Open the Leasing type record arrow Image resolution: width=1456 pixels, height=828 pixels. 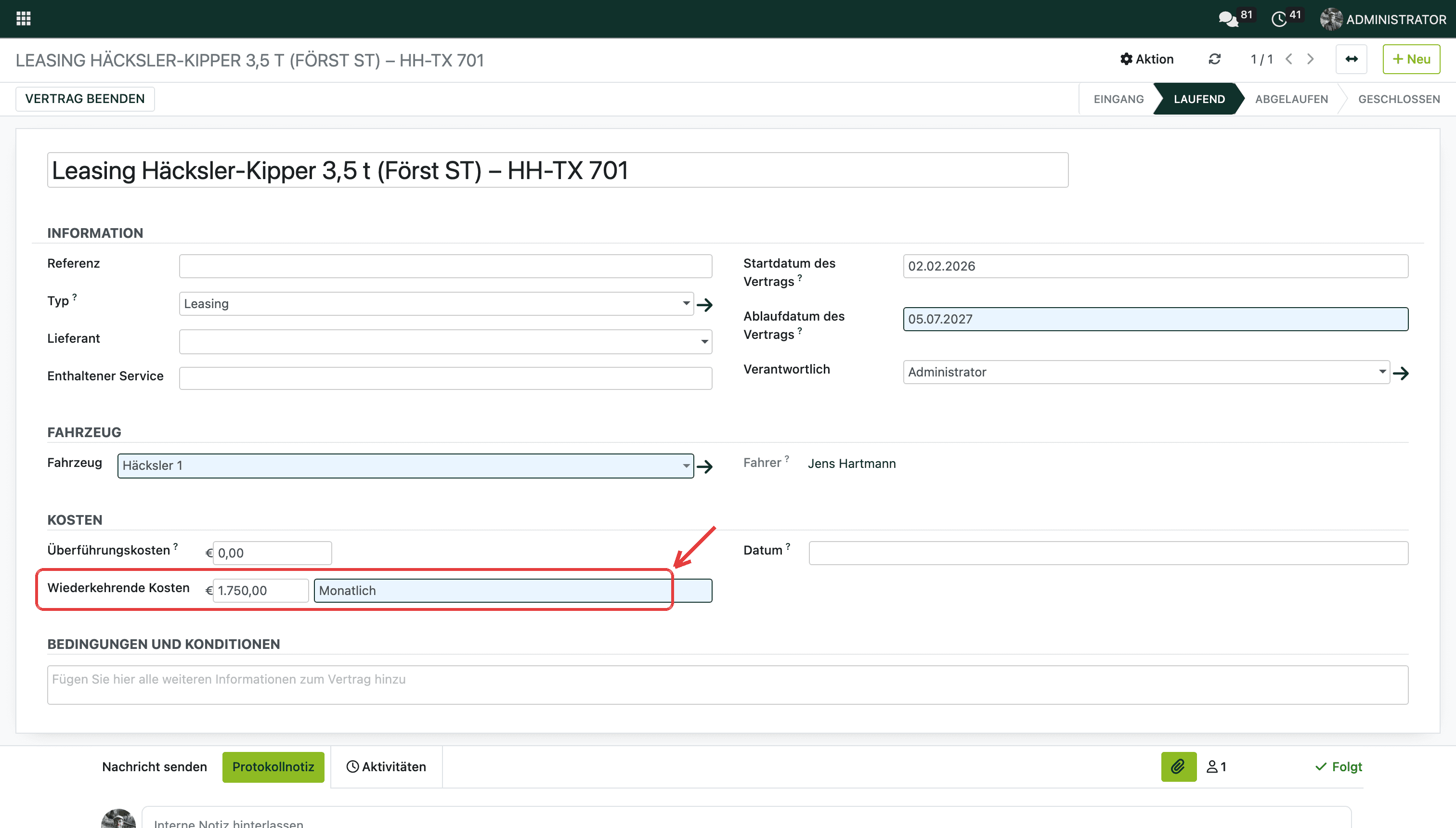(x=705, y=305)
